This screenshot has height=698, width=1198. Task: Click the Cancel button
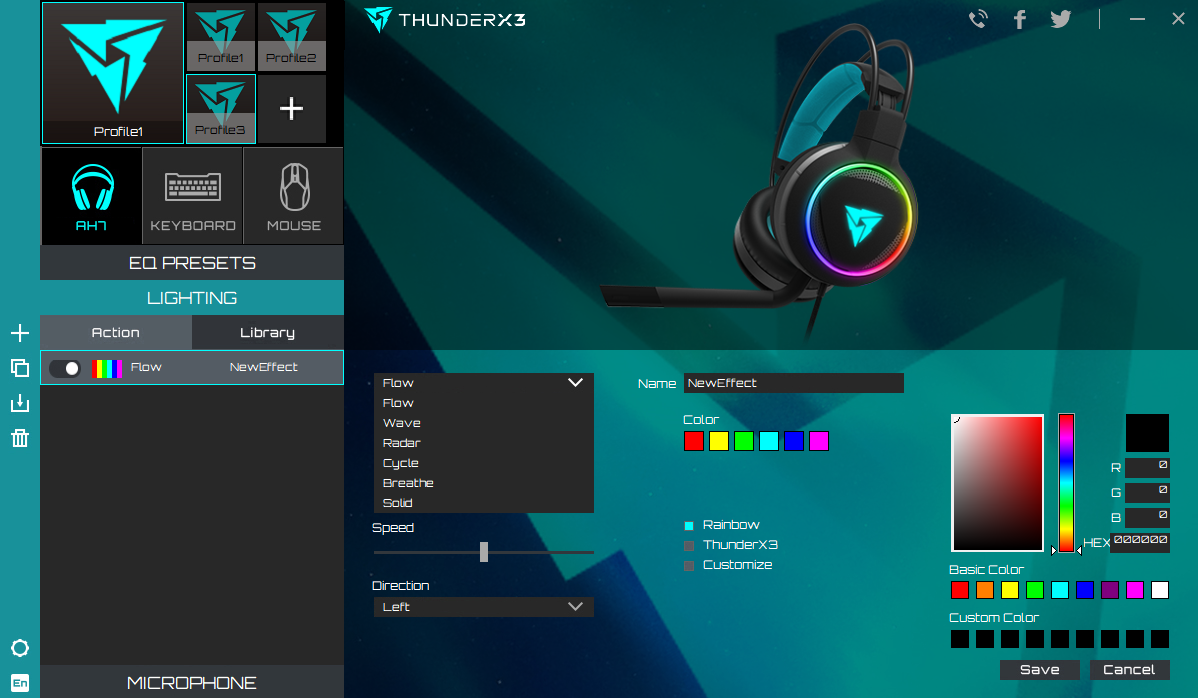pyautogui.click(x=1129, y=670)
